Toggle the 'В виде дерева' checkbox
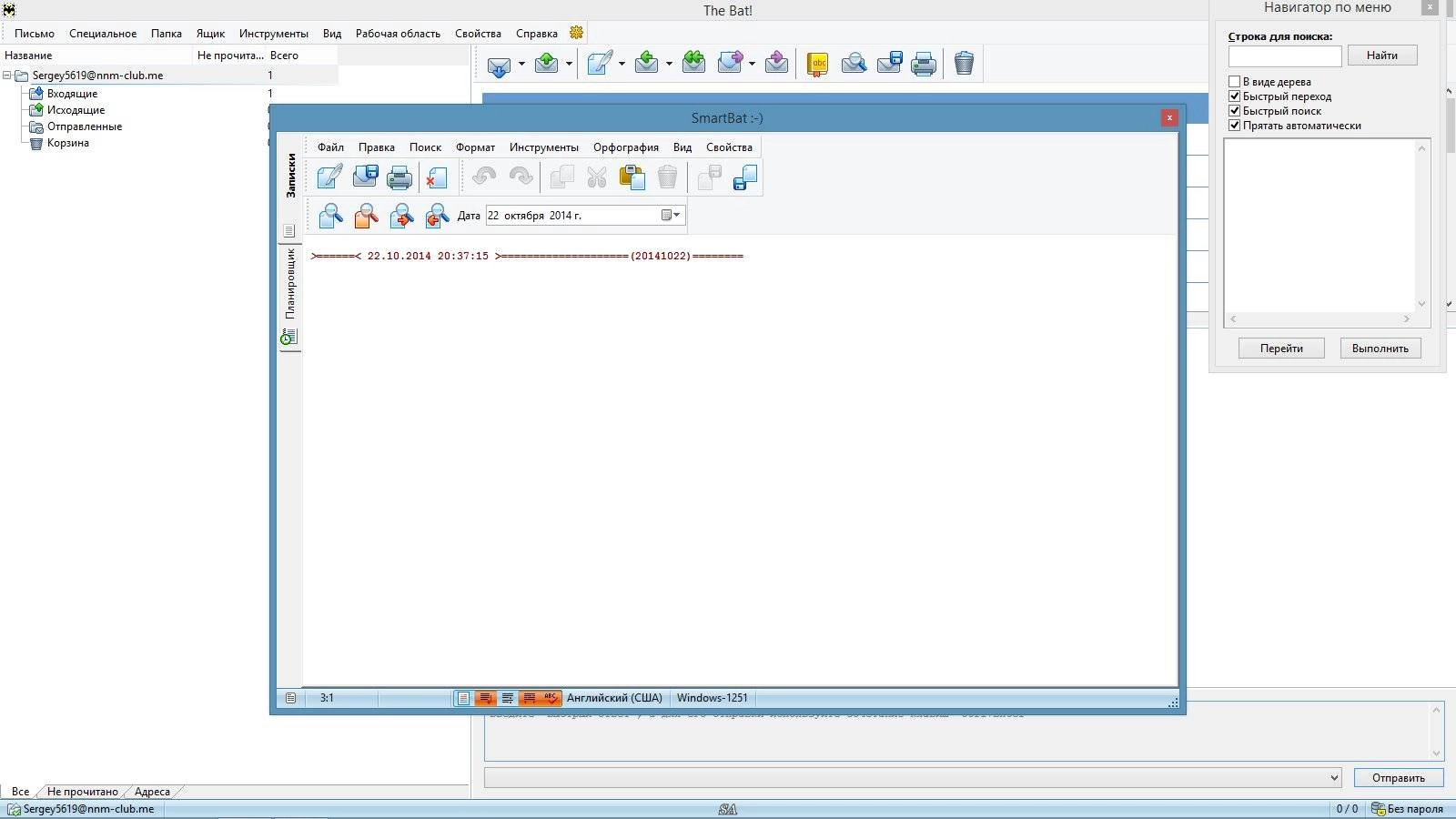The height and width of the screenshot is (819, 1456). pyautogui.click(x=1235, y=82)
